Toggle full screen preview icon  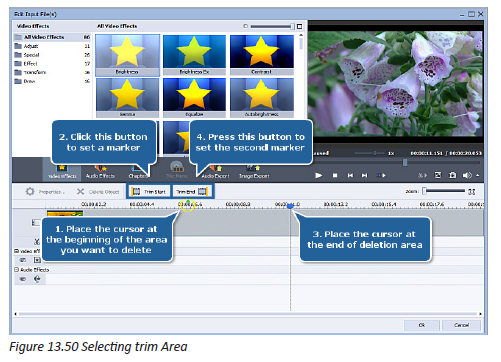point(438,175)
